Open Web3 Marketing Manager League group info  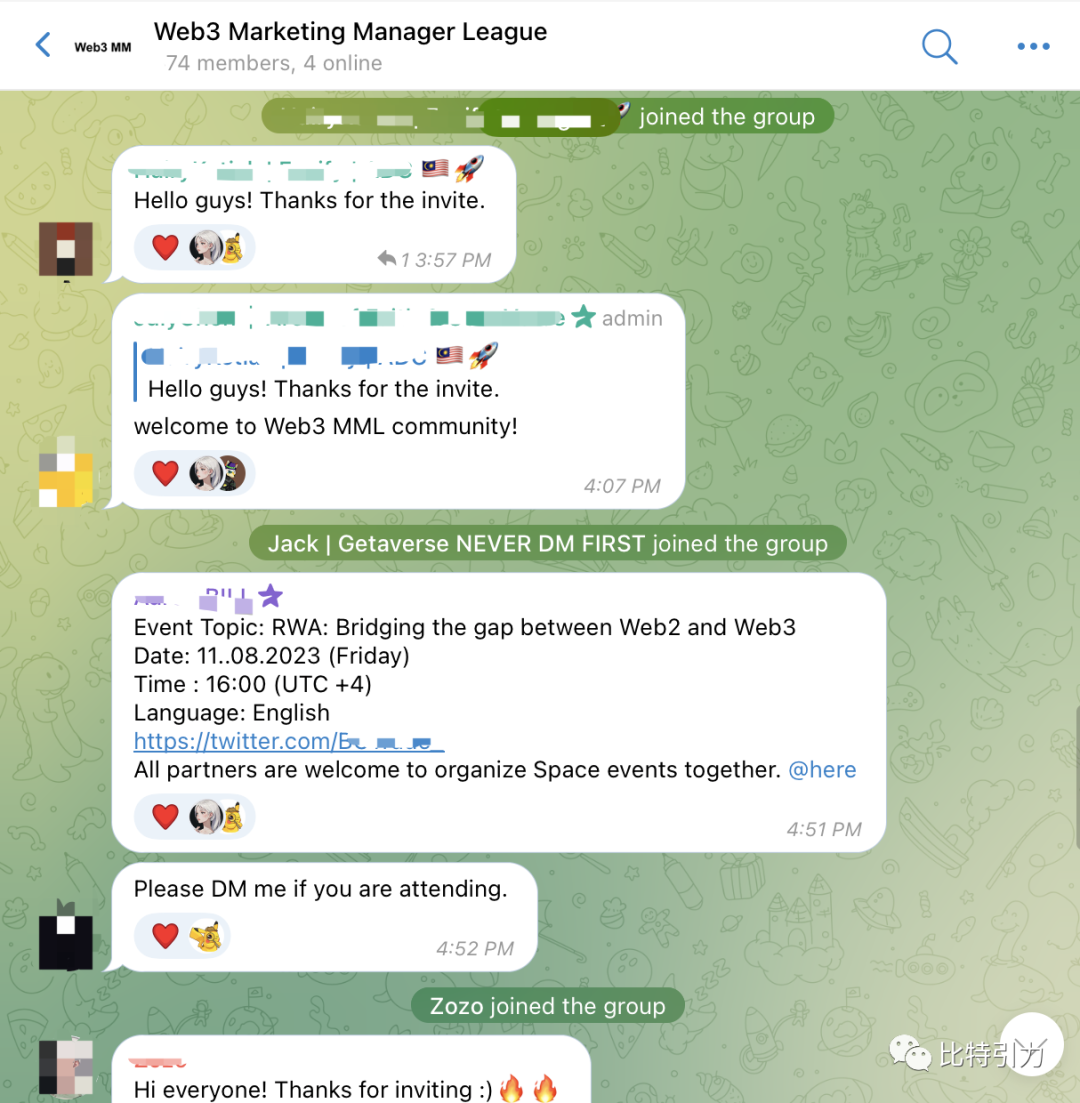(350, 32)
